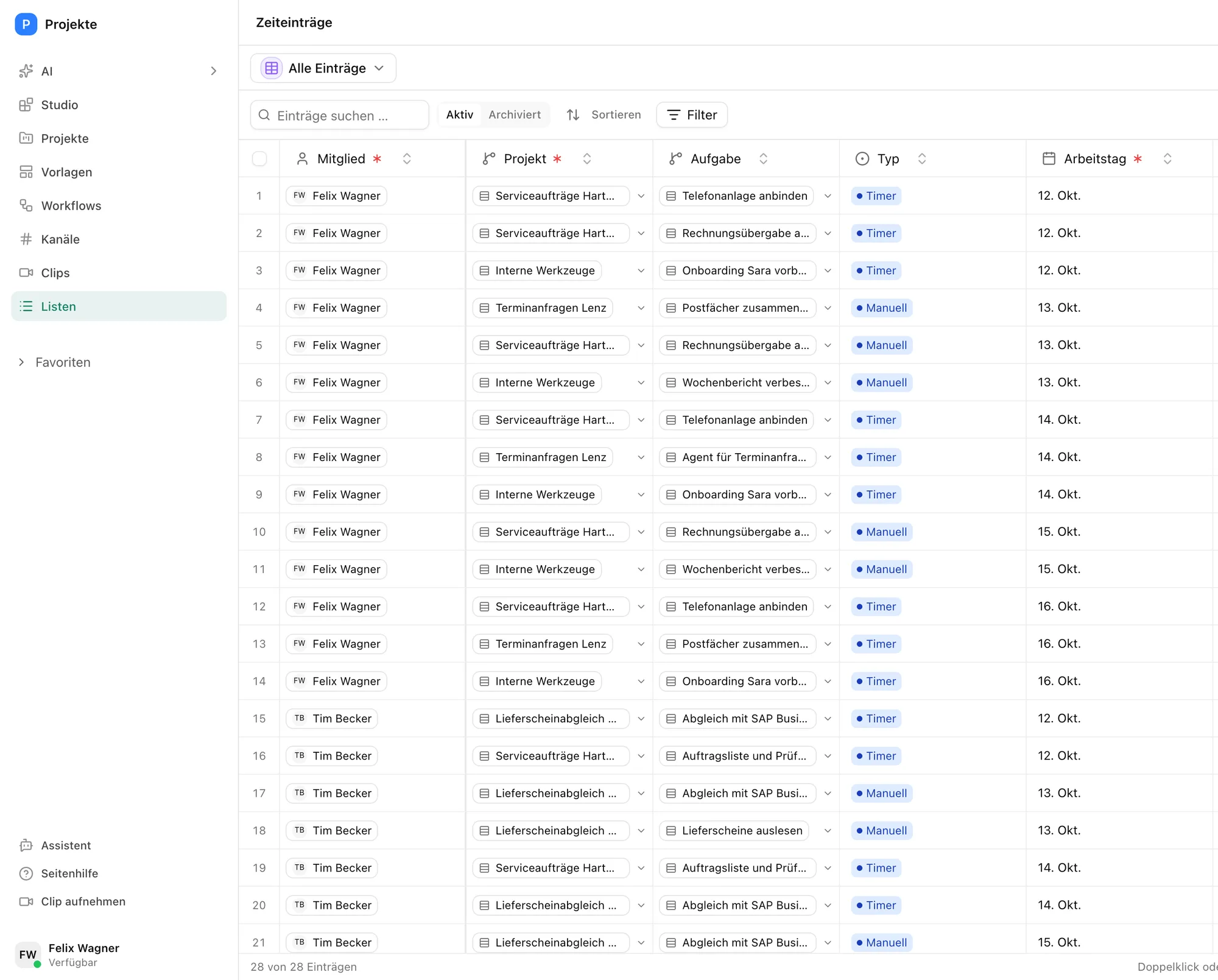Click the Filter button
Viewport: 1218px width, 980px height.
coord(692,115)
